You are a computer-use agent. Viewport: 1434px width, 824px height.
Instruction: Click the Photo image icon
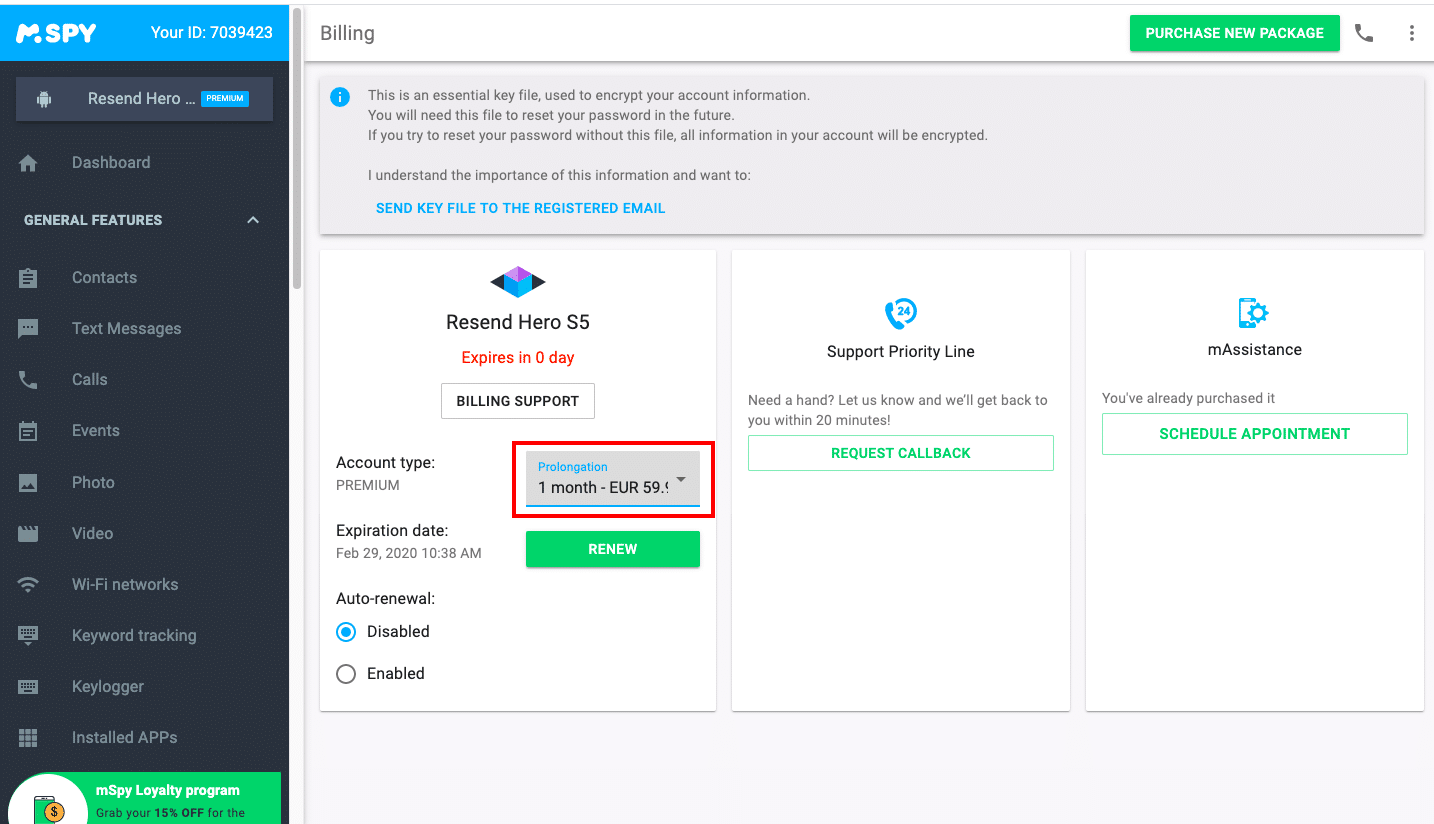coord(28,483)
